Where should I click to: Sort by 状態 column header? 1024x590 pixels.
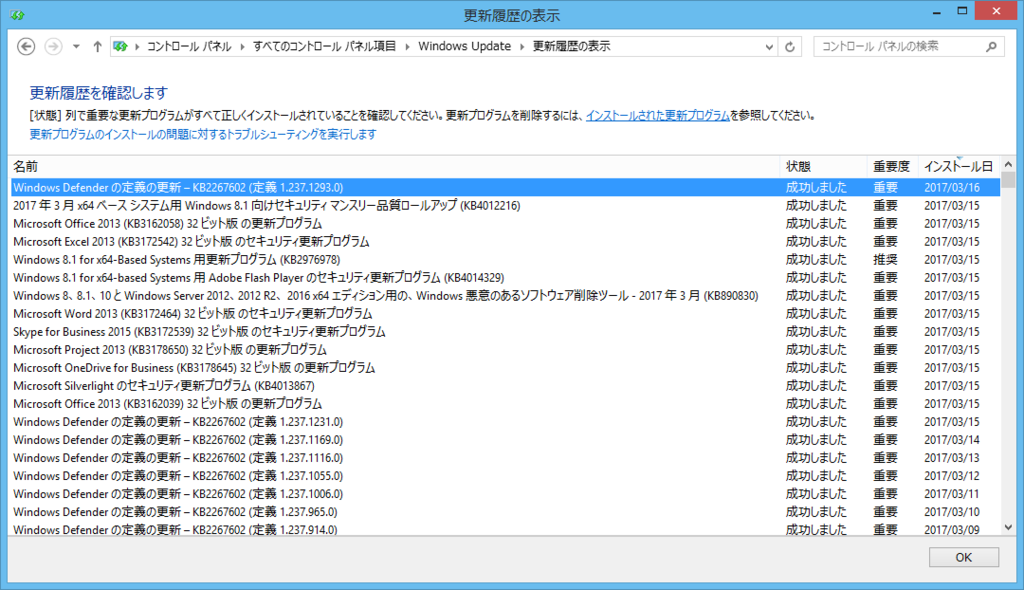coord(824,167)
